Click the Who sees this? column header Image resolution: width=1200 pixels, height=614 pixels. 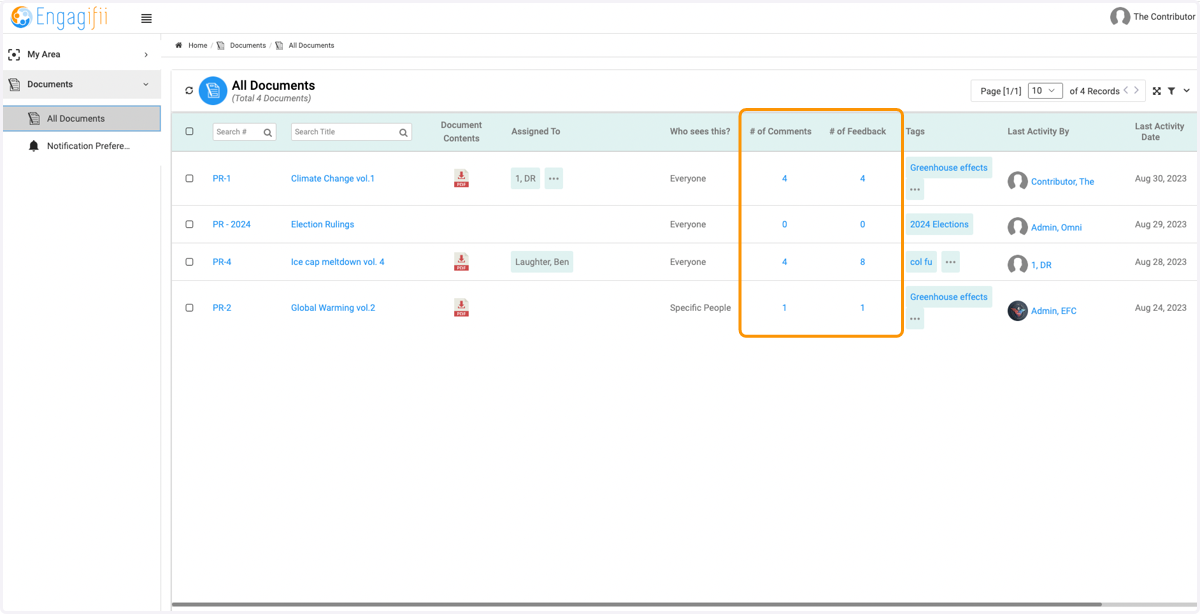point(700,132)
